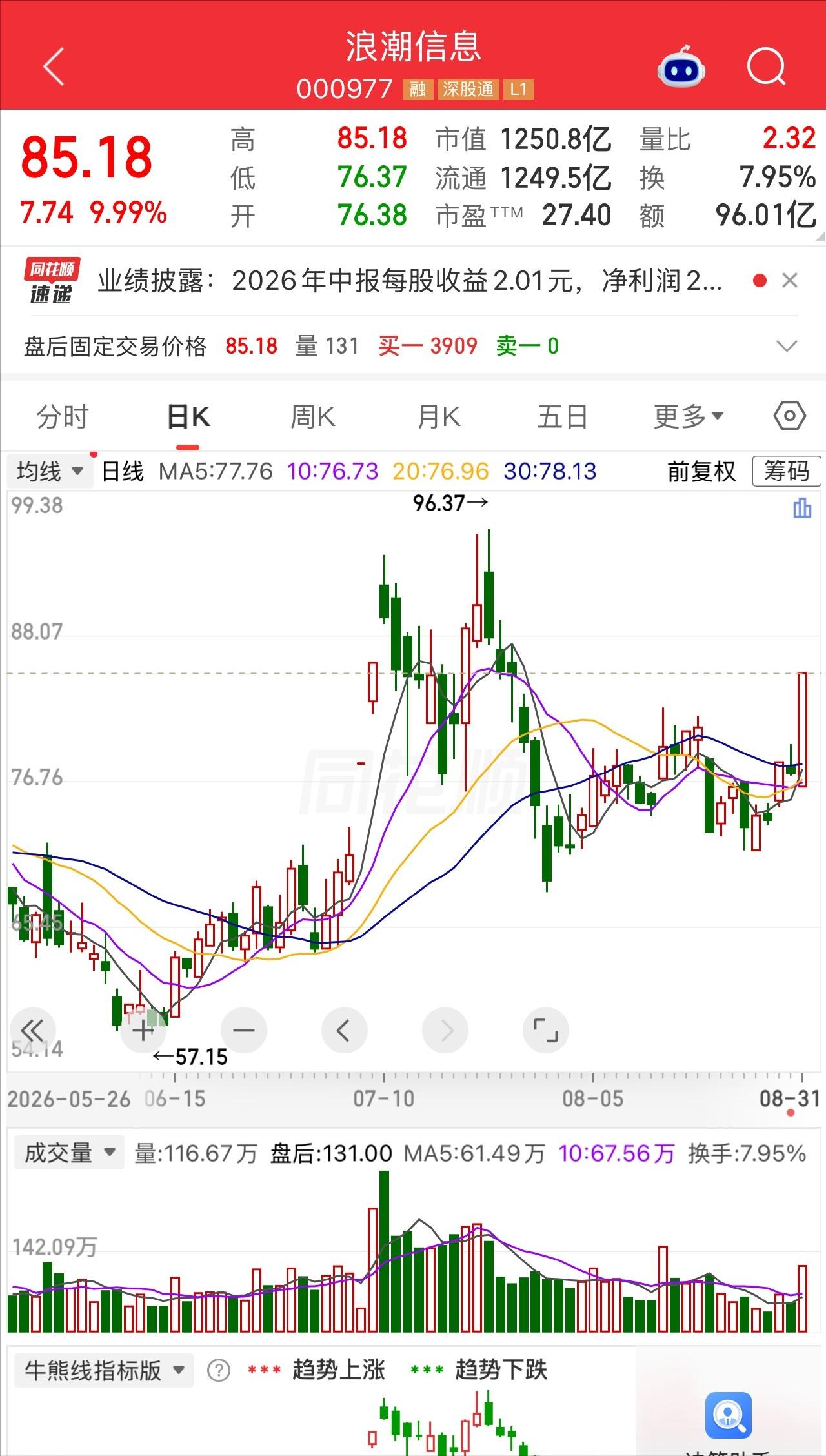Tap the purple 10:76.73 MA label
826x1456 pixels.
coord(332,471)
